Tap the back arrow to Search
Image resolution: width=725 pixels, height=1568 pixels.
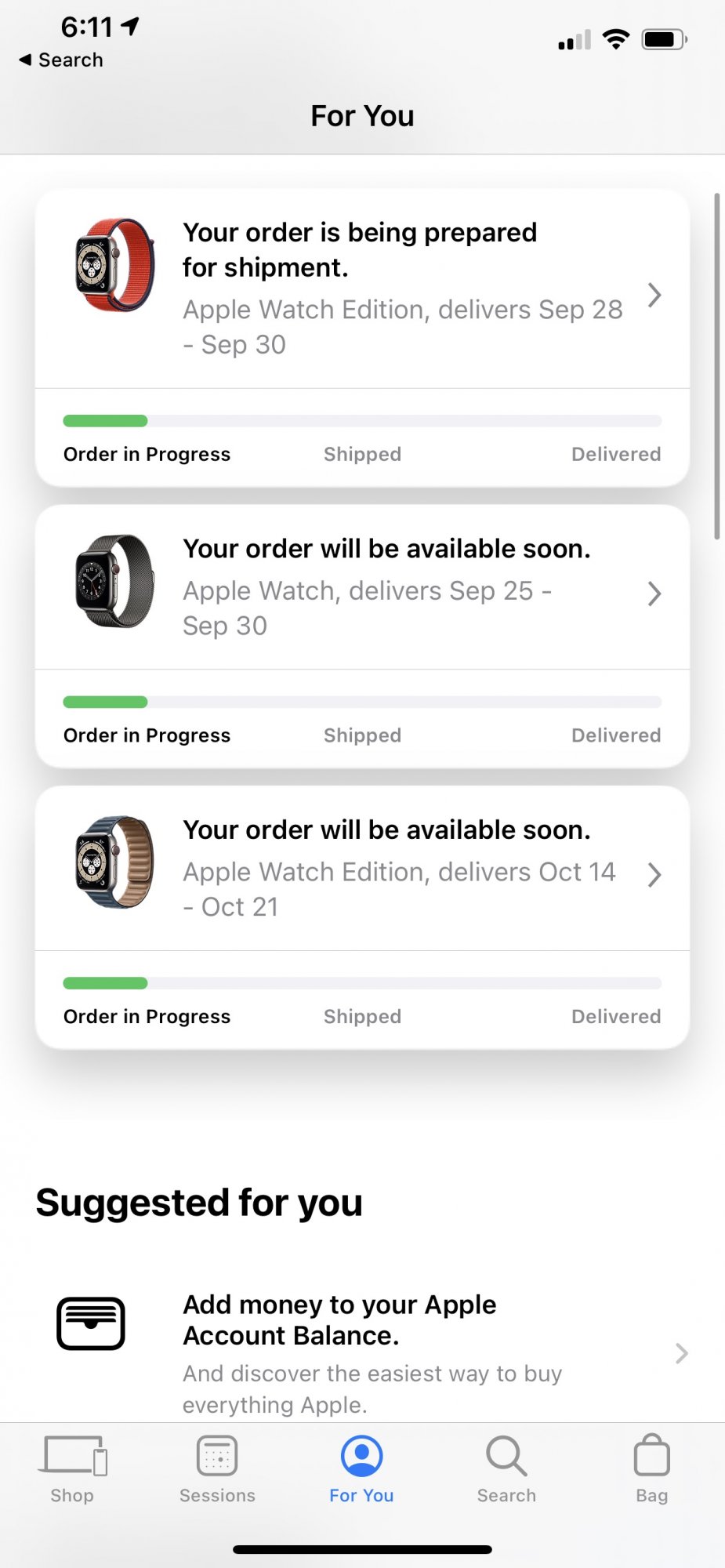[25, 60]
